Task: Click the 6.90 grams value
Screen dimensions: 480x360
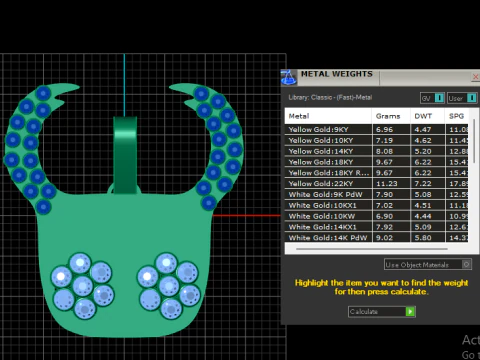Action: point(384,216)
